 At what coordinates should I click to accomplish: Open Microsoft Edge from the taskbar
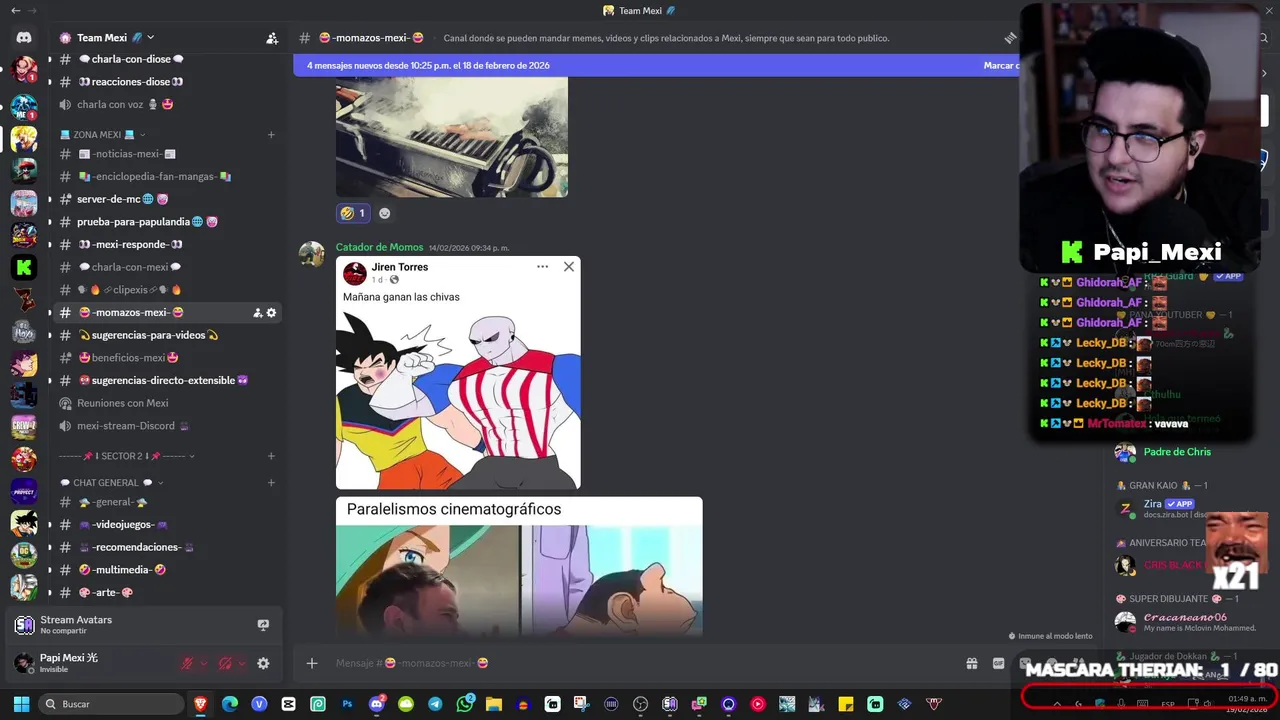230,704
